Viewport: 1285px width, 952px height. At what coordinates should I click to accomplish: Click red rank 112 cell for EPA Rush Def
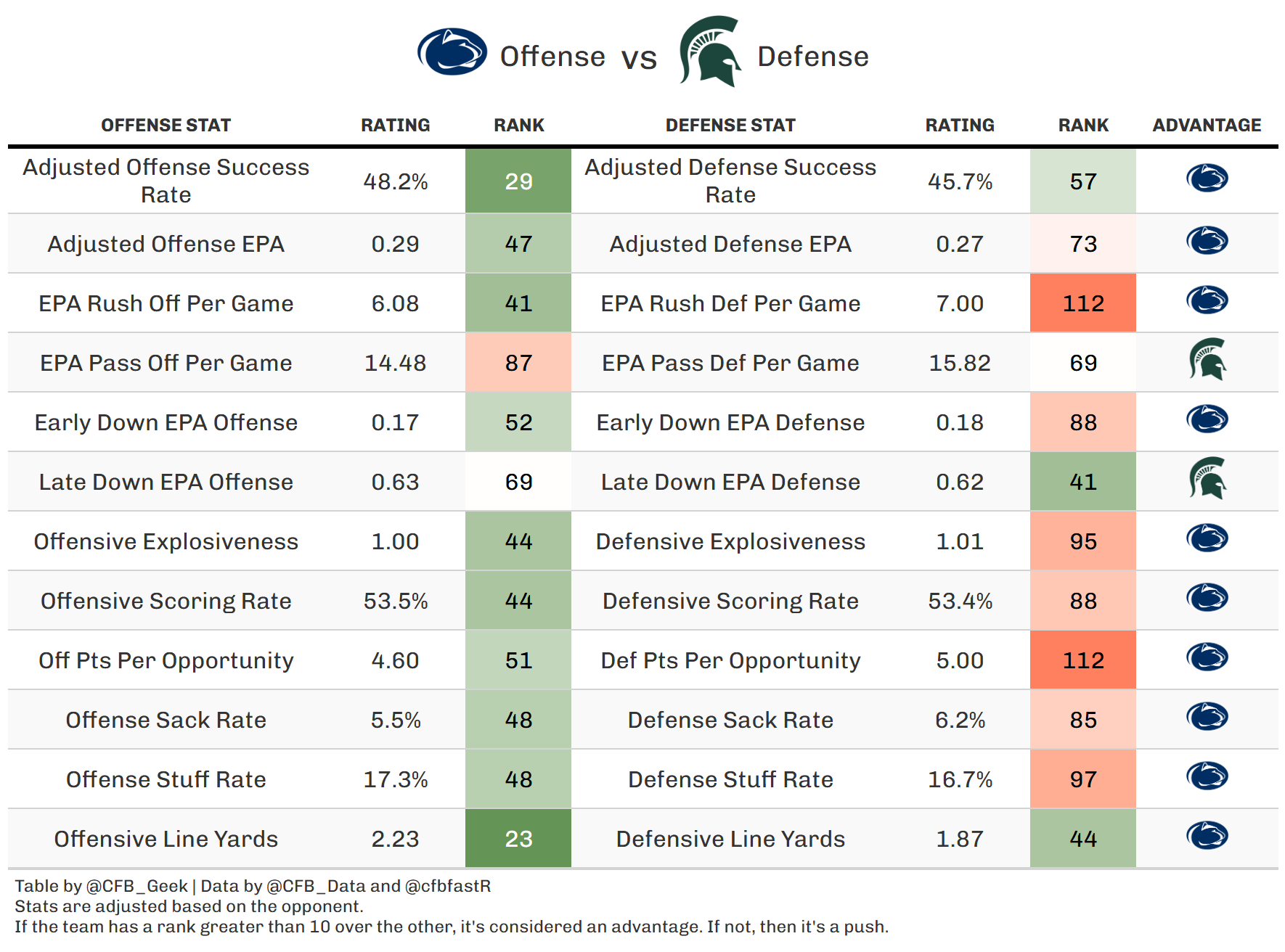(1083, 303)
